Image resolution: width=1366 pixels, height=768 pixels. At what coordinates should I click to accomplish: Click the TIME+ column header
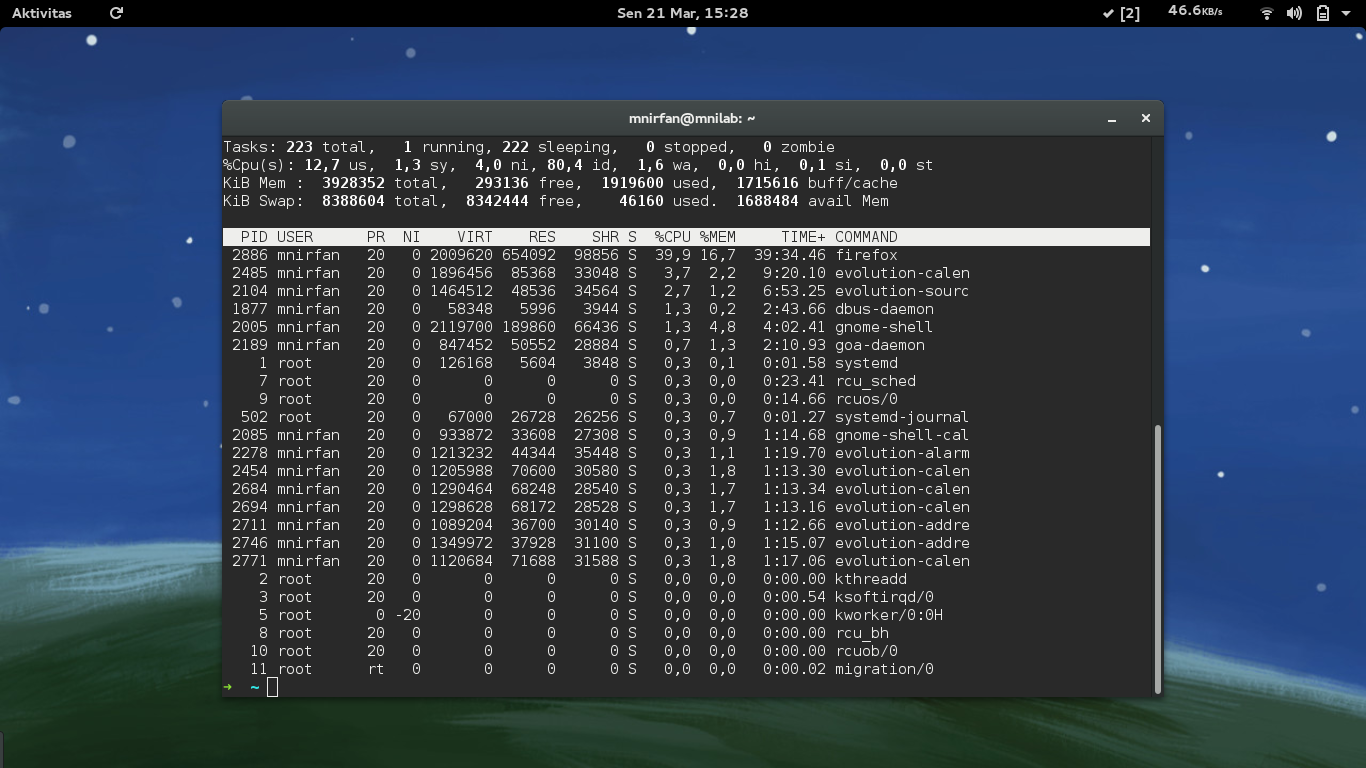(x=804, y=237)
